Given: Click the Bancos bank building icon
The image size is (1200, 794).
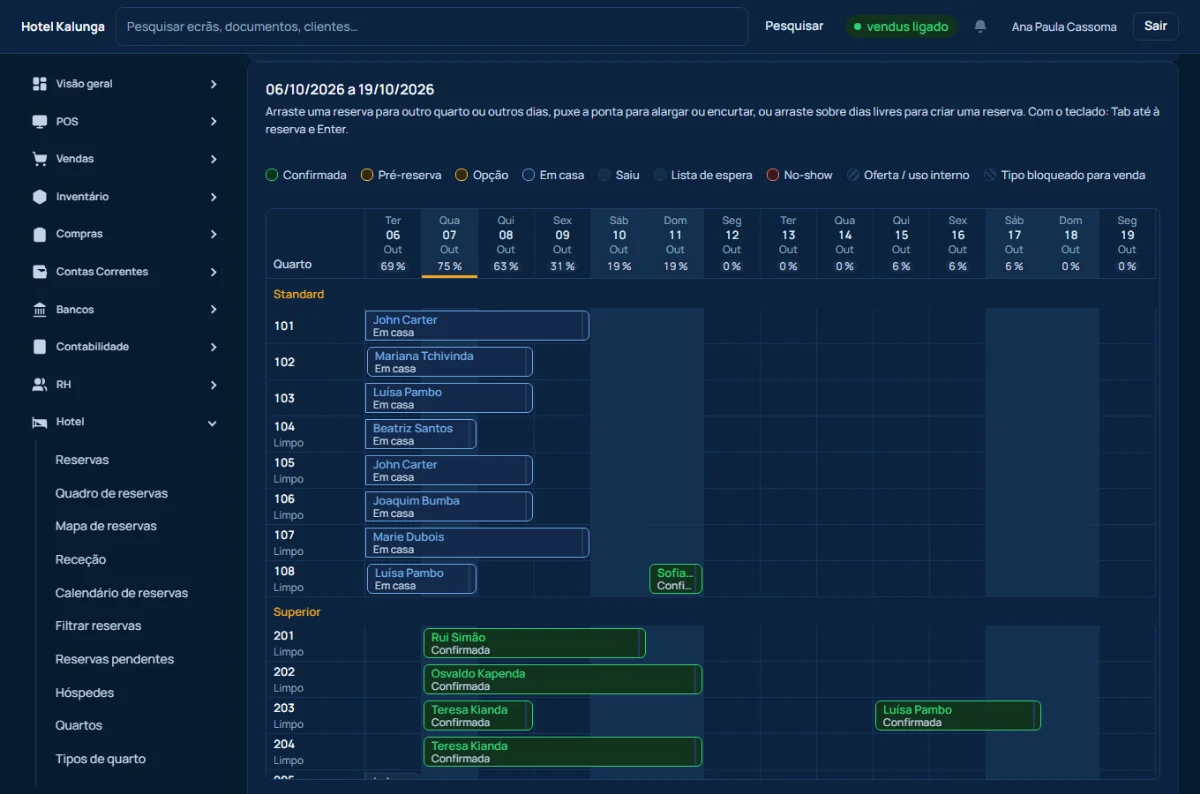Looking at the screenshot, I should click(x=40, y=310).
